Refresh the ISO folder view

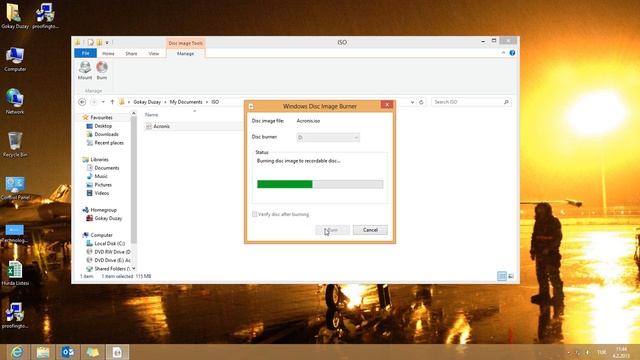pyautogui.click(x=421, y=102)
